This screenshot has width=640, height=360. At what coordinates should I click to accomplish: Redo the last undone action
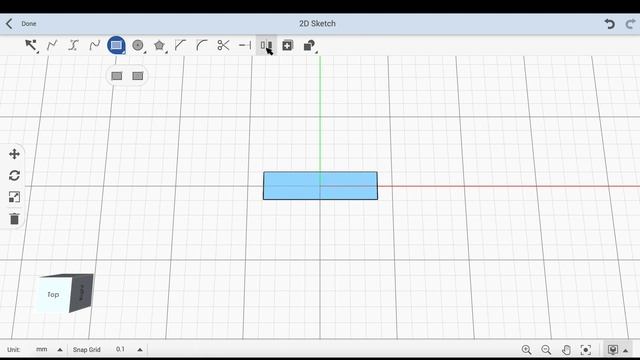[631, 24]
